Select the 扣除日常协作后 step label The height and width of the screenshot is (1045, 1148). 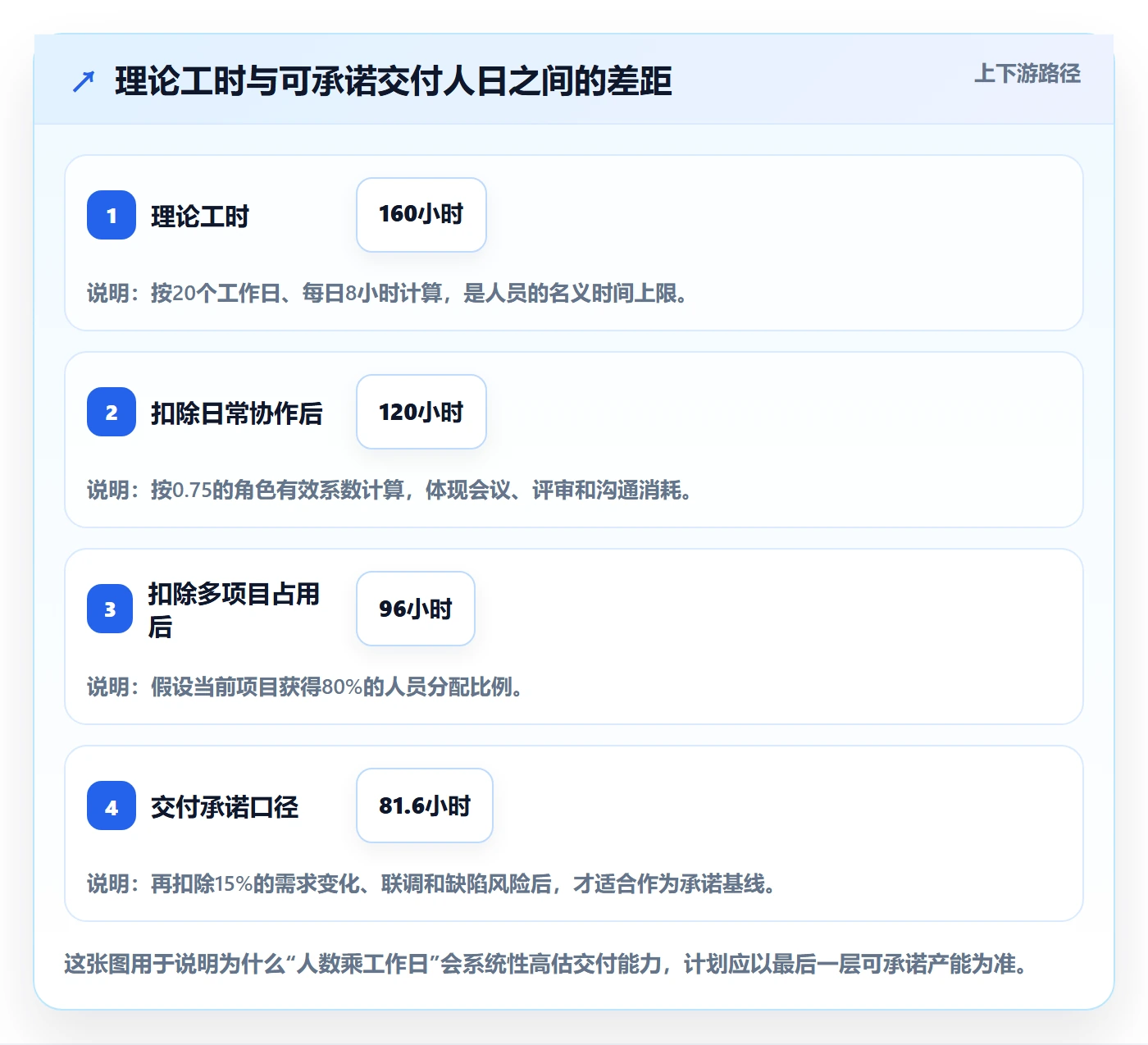point(237,413)
